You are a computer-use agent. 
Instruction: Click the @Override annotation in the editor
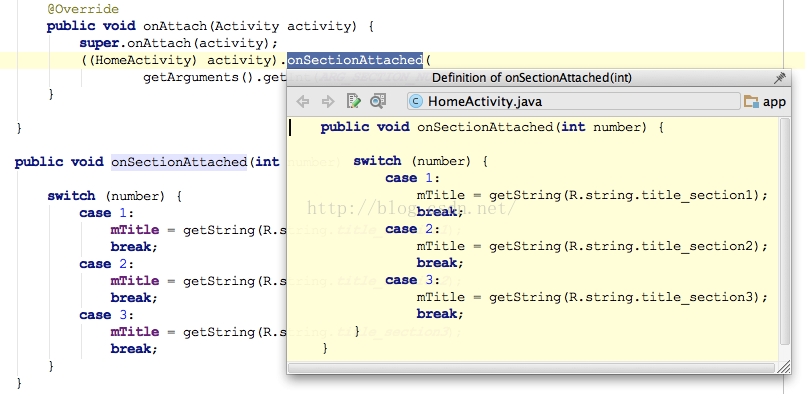pyautogui.click(x=83, y=9)
